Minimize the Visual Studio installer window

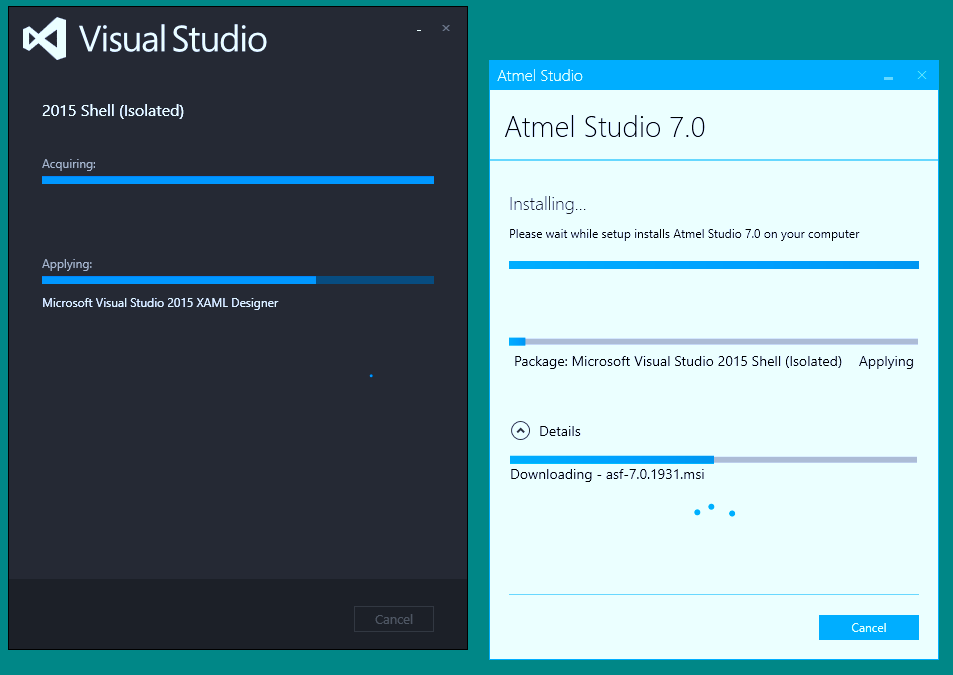(x=419, y=29)
